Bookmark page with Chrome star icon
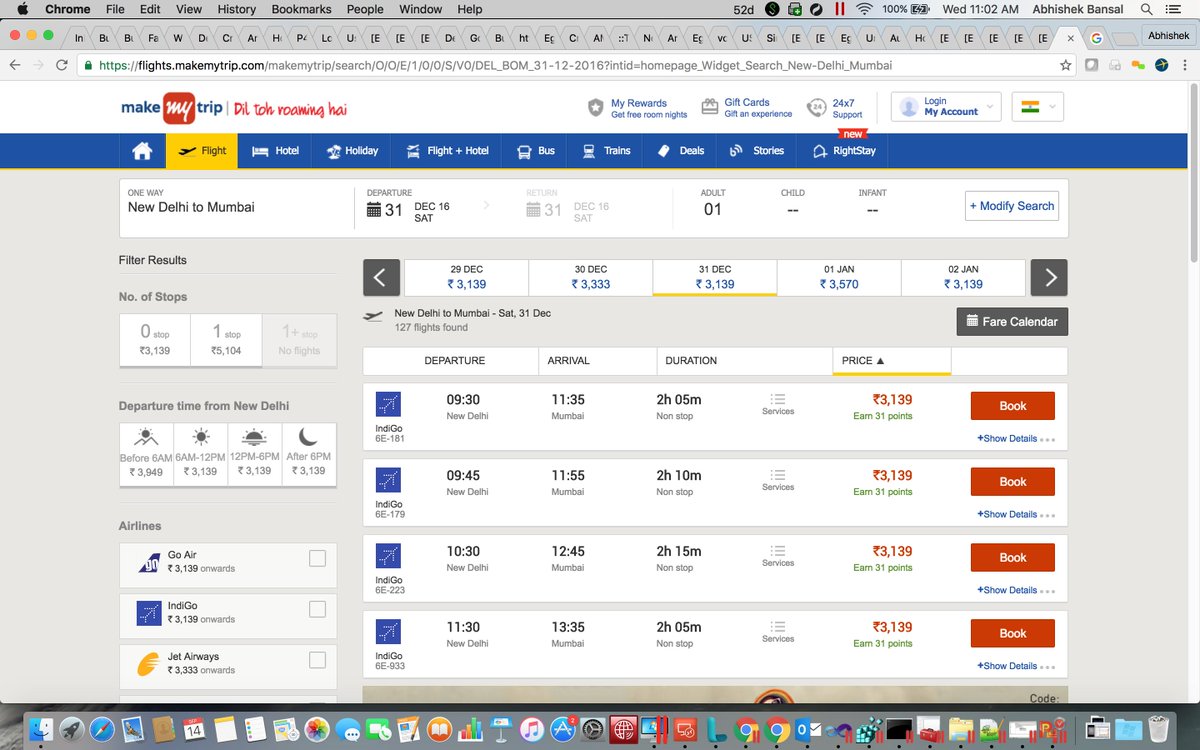This screenshot has width=1200, height=750. point(1065,65)
